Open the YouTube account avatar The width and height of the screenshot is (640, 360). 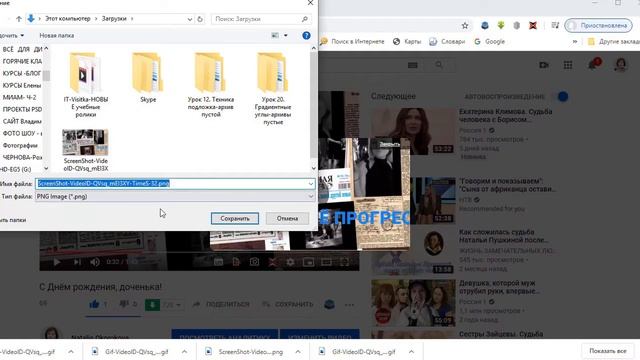tap(621, 65)
